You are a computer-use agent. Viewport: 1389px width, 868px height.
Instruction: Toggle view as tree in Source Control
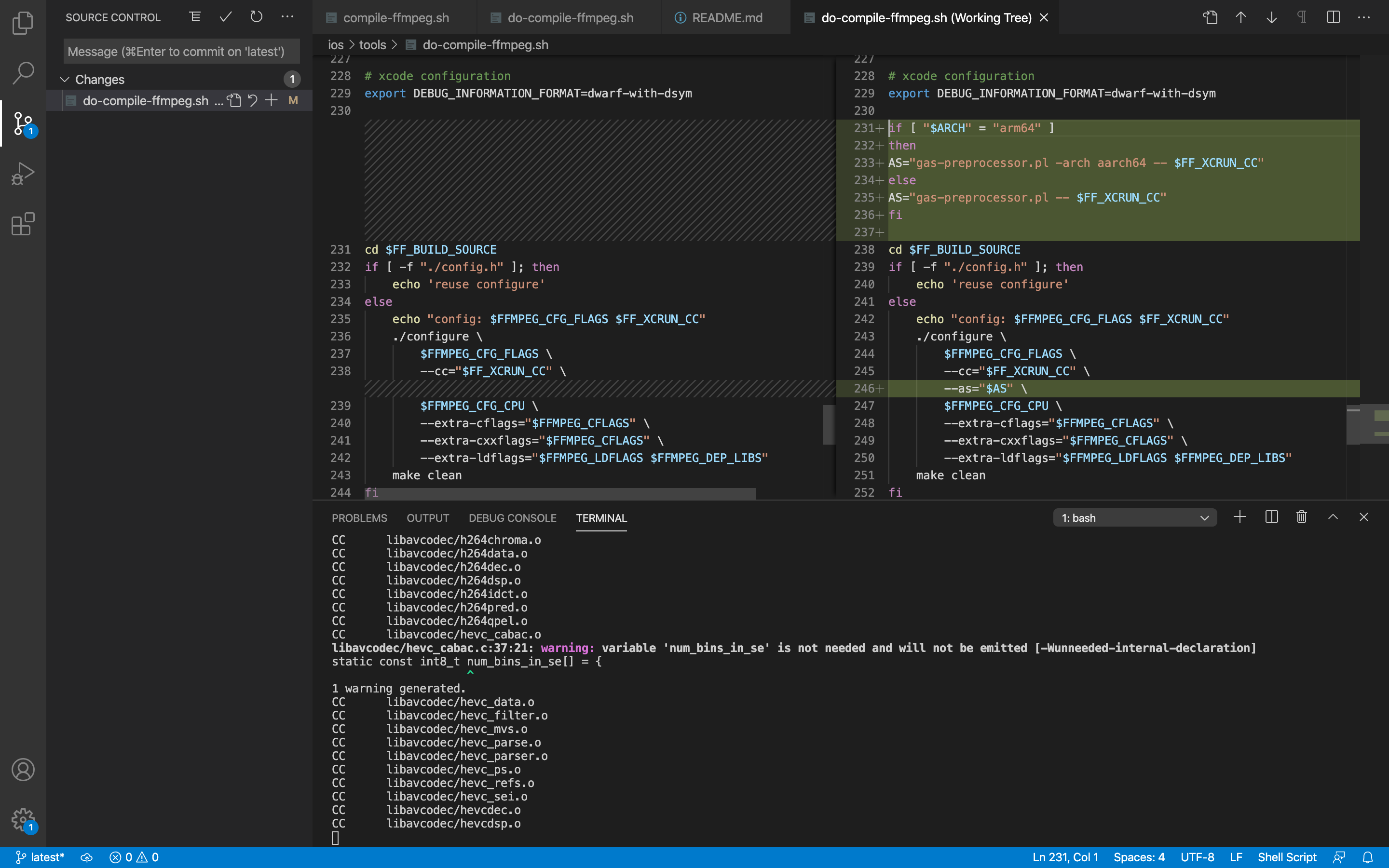point(195,17)
